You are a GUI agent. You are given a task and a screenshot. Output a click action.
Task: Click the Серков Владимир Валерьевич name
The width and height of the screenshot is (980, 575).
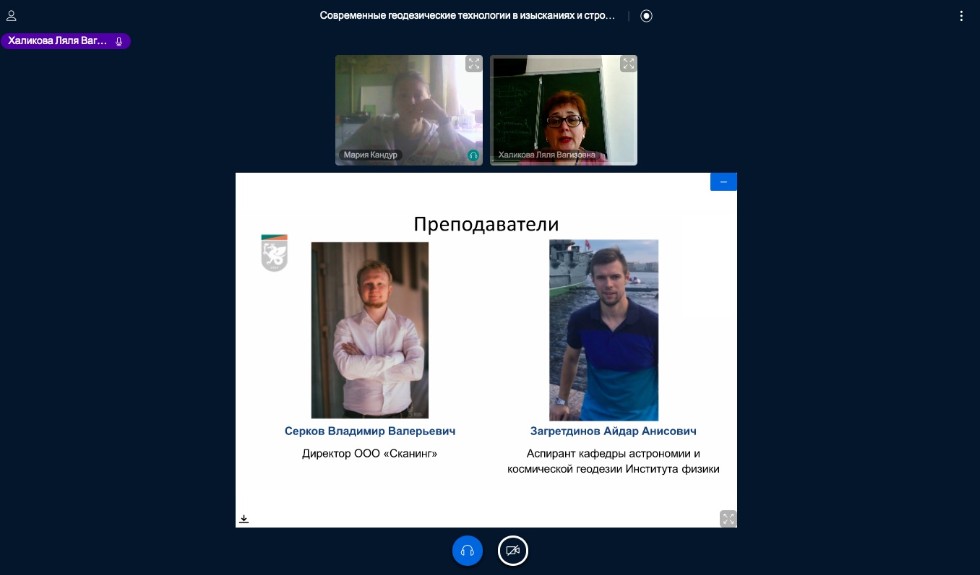pyautogui.click(x=369, y=431)
